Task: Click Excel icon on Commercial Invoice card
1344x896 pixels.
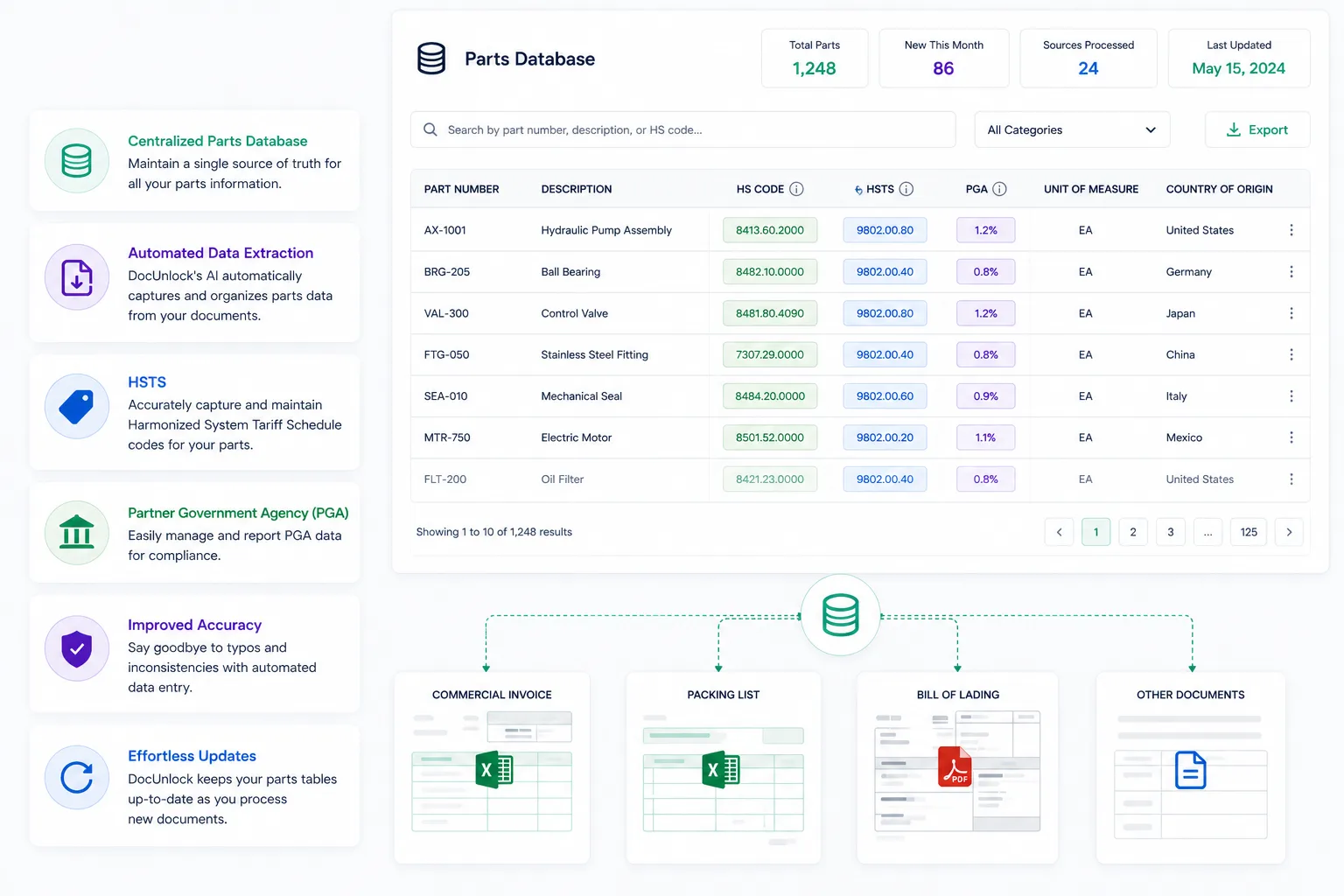Action: tap(494, 770)
